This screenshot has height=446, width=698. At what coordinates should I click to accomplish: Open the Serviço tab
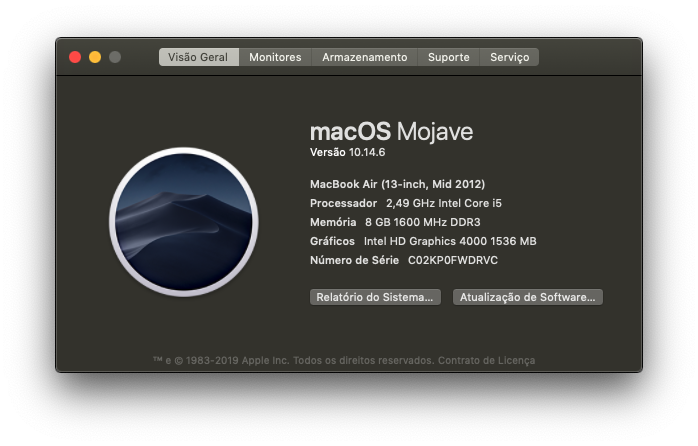click(510, 57)
